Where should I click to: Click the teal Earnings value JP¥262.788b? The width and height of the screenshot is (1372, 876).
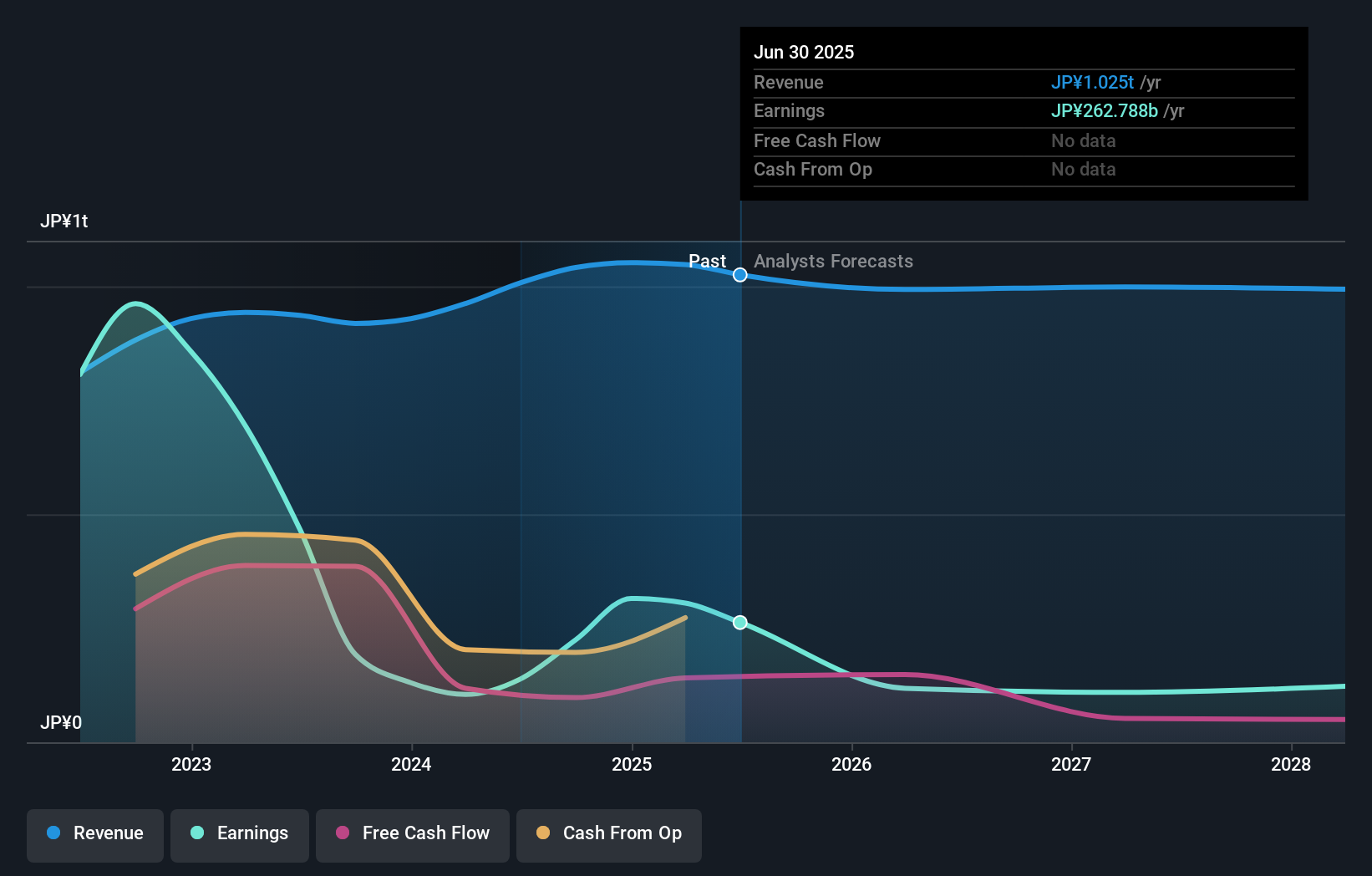[x=1104, y=110]
